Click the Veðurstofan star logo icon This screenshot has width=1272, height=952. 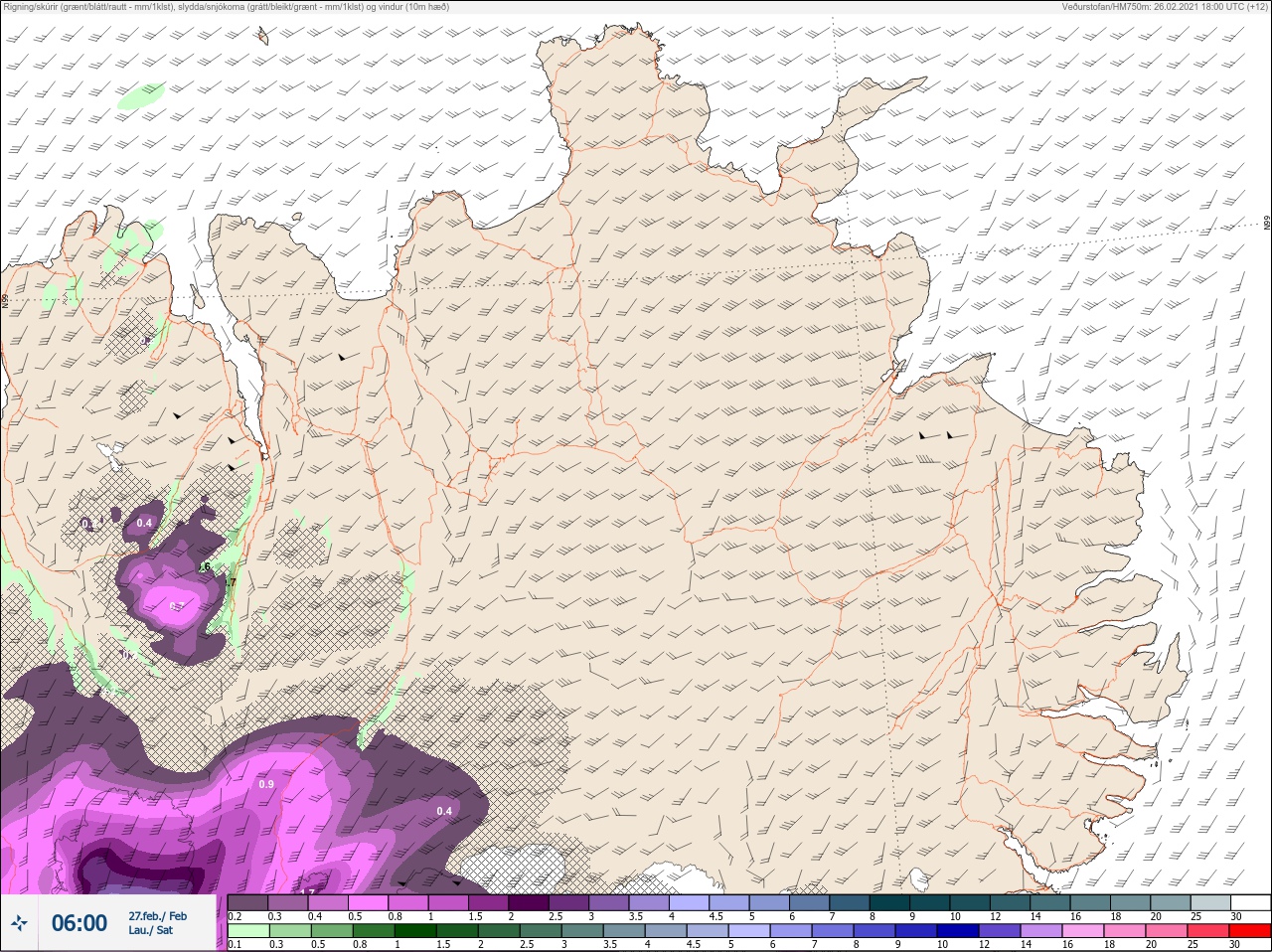point(19,924)
